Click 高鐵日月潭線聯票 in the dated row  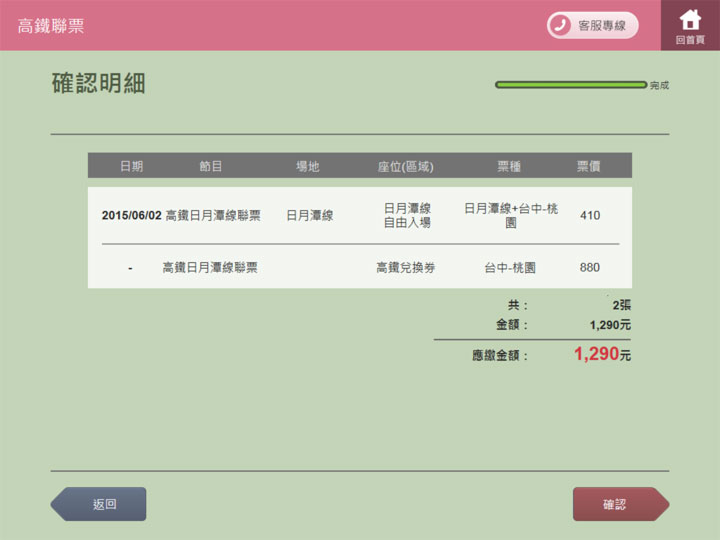pyautogui.click(x=213, y=215)
